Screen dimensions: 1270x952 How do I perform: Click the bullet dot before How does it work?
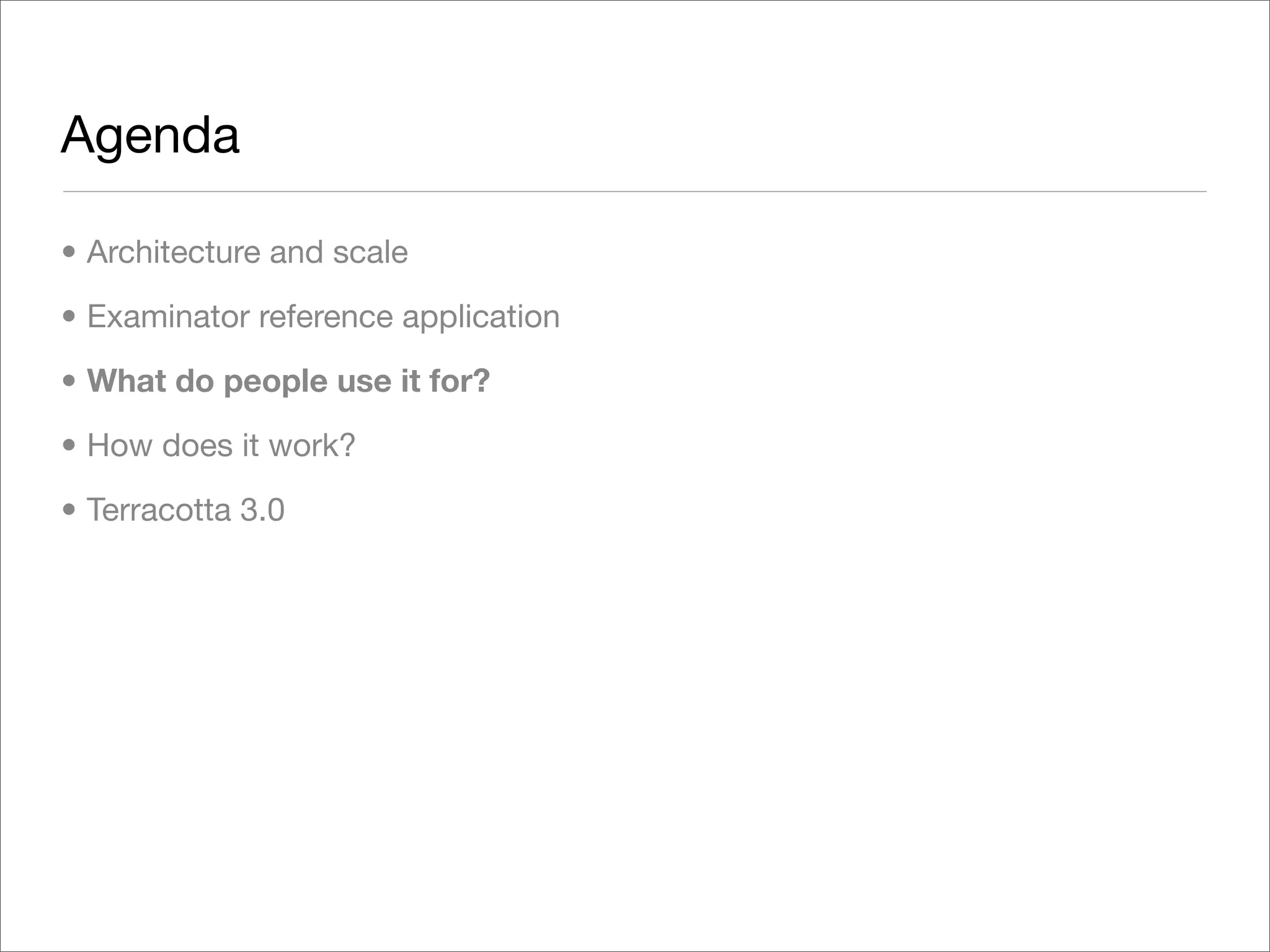pyautogui.click(x=69, y=446)
